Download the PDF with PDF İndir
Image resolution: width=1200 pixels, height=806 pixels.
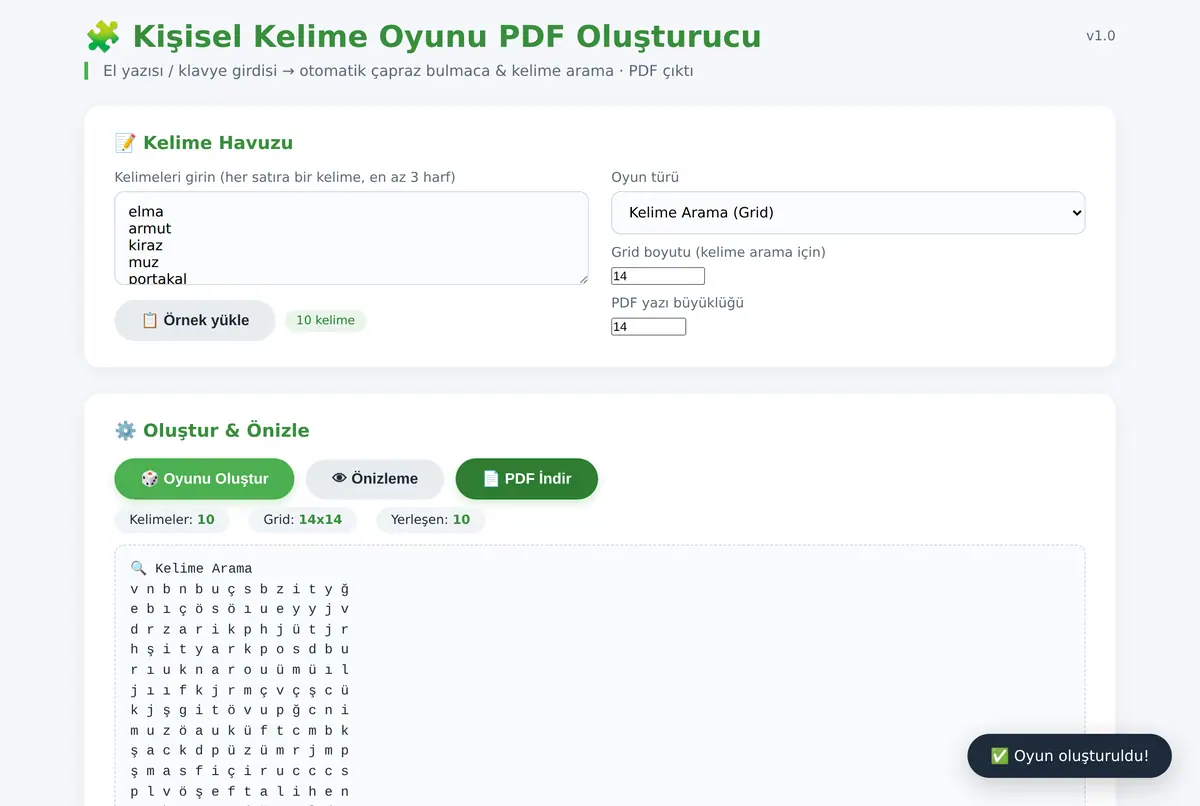pyautogui.click(x=527, y=479)
